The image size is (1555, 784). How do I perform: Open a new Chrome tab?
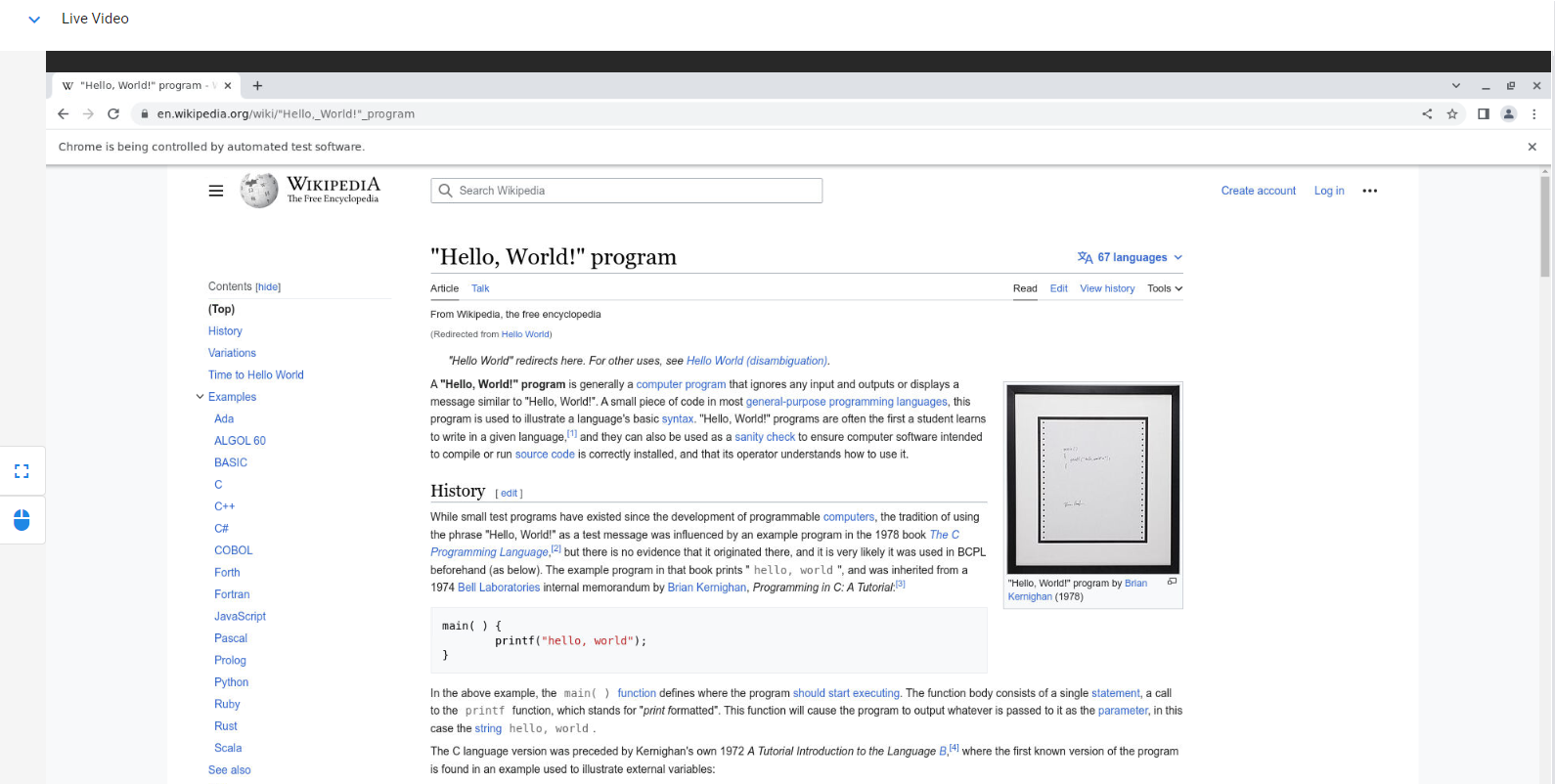tap(257, 86)
